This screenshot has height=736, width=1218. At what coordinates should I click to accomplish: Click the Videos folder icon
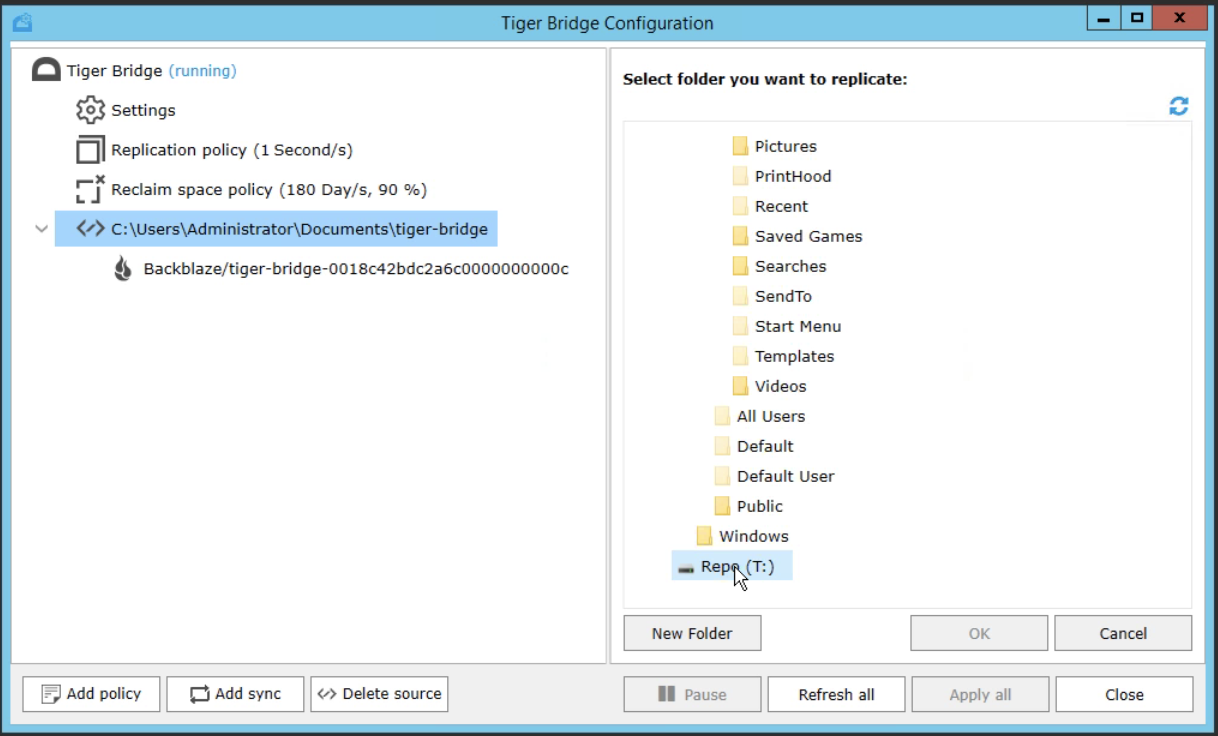click(740, 386)
